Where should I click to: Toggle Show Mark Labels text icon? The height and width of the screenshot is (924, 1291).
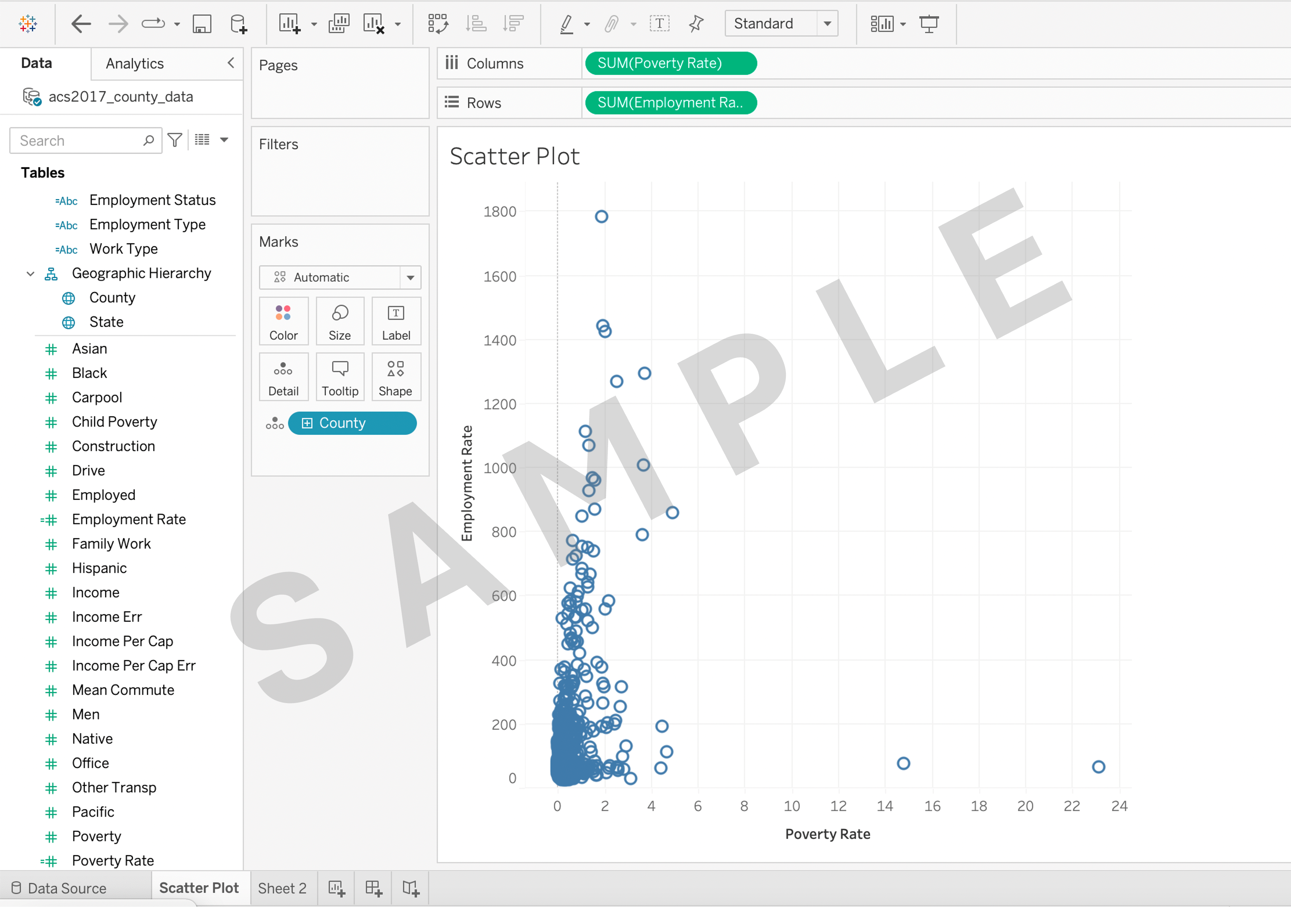point(659,24)
